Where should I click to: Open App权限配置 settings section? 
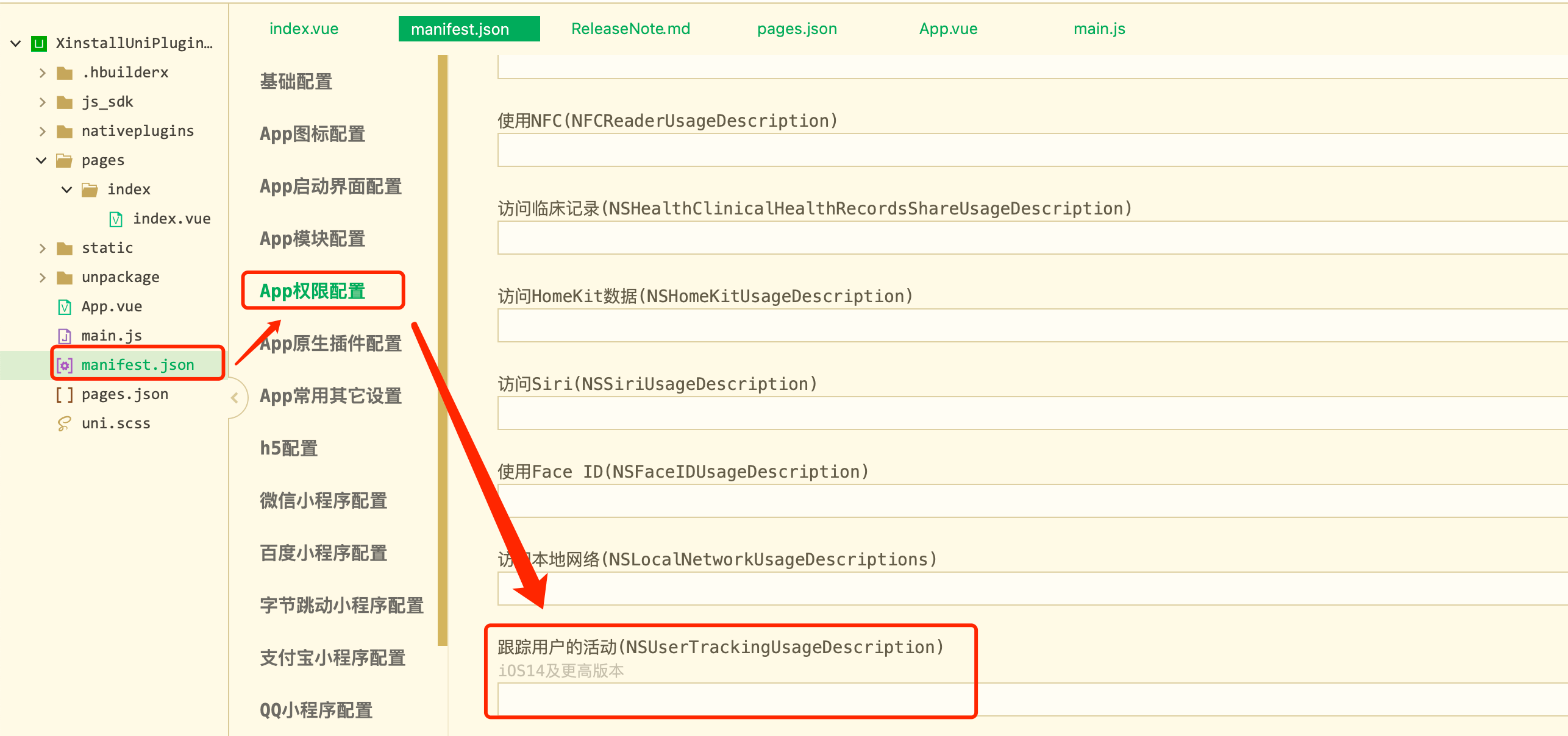click(314, 291)
